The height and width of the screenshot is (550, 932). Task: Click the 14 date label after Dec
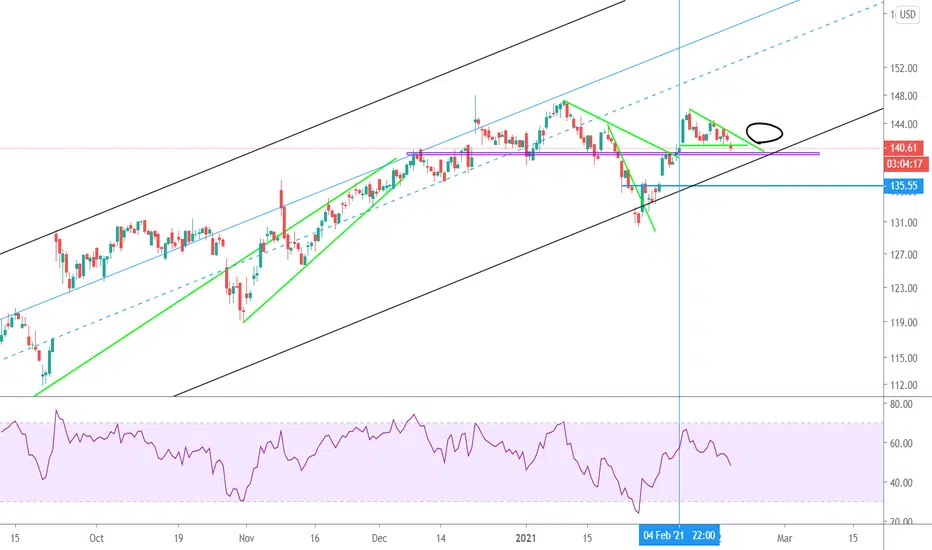(440, 538)
